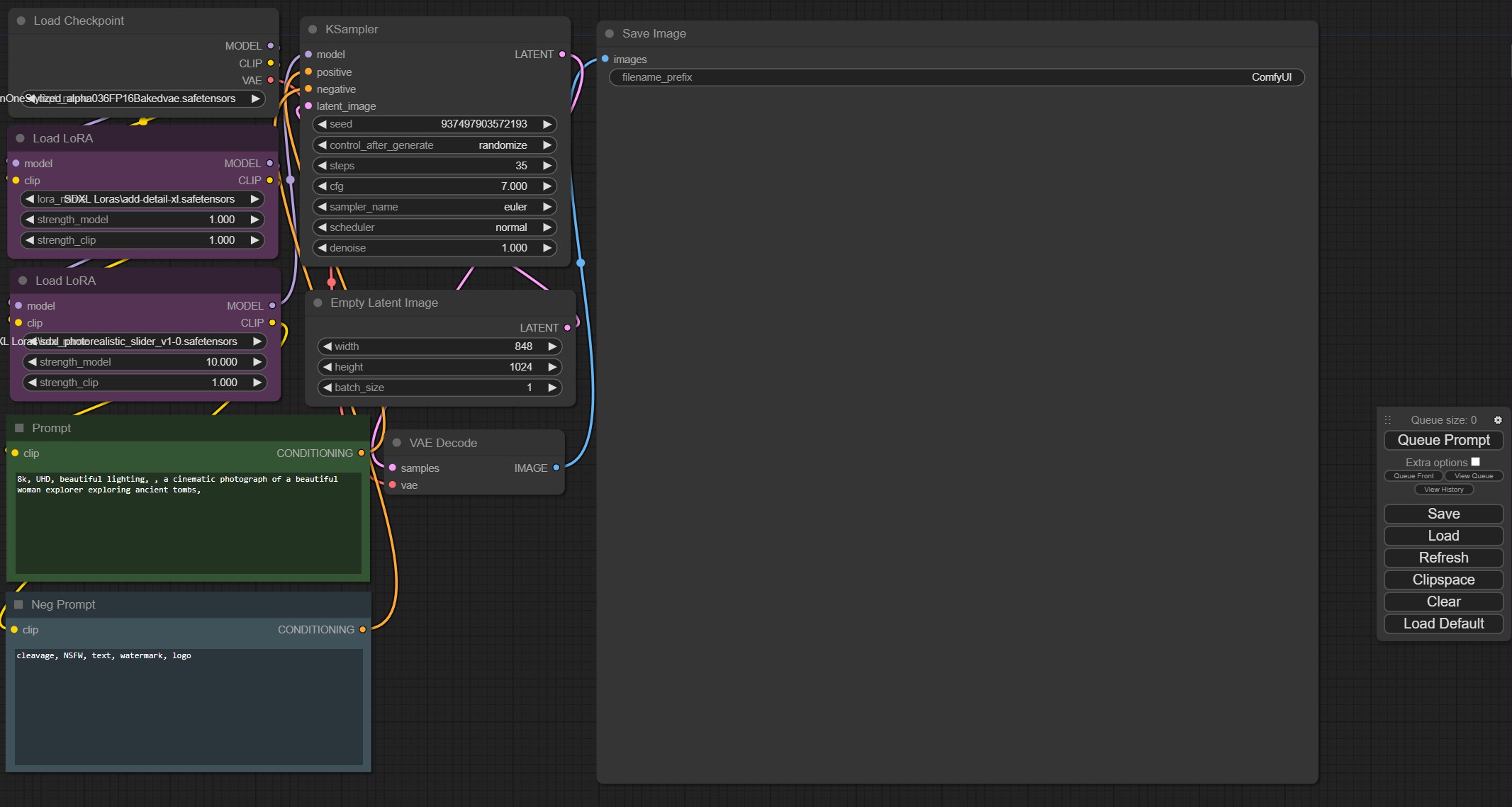
Task: Click the first Load LoRA node icon
Action: [23, 137]
